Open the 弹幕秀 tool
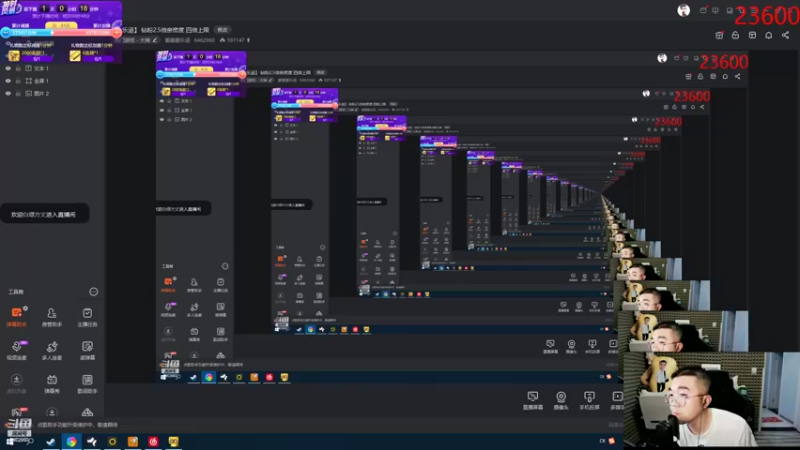The image size is (800, 450). pos(52,384)
